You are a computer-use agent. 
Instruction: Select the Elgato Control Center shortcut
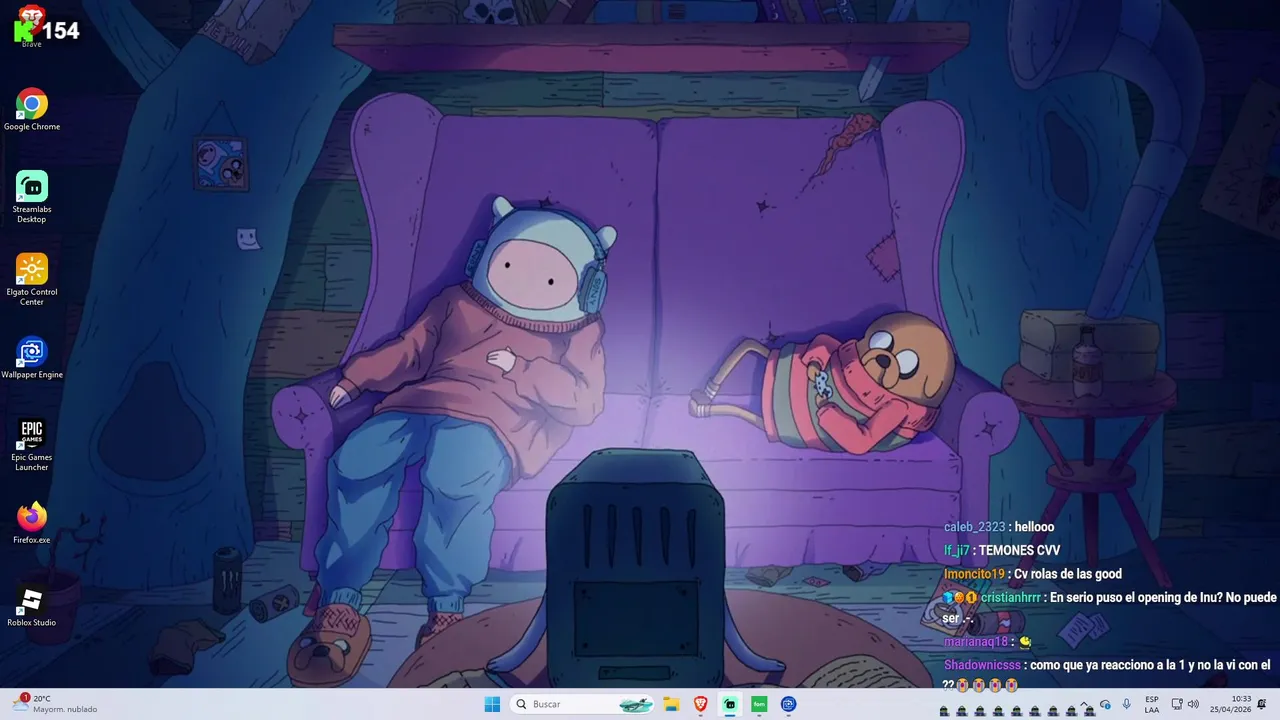click(x=31, y=280)
